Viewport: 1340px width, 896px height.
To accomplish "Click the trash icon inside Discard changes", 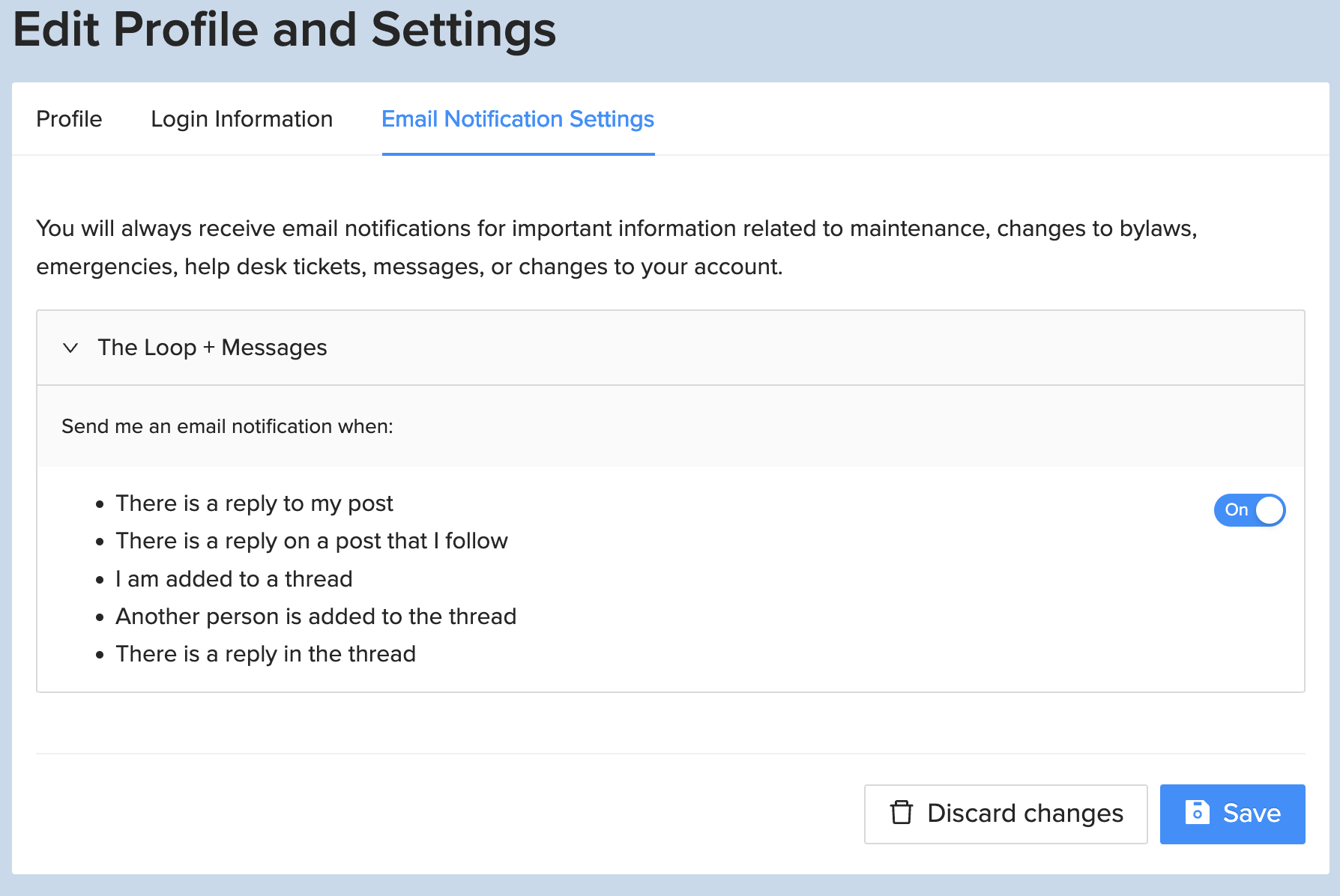I will coord(902,814).
